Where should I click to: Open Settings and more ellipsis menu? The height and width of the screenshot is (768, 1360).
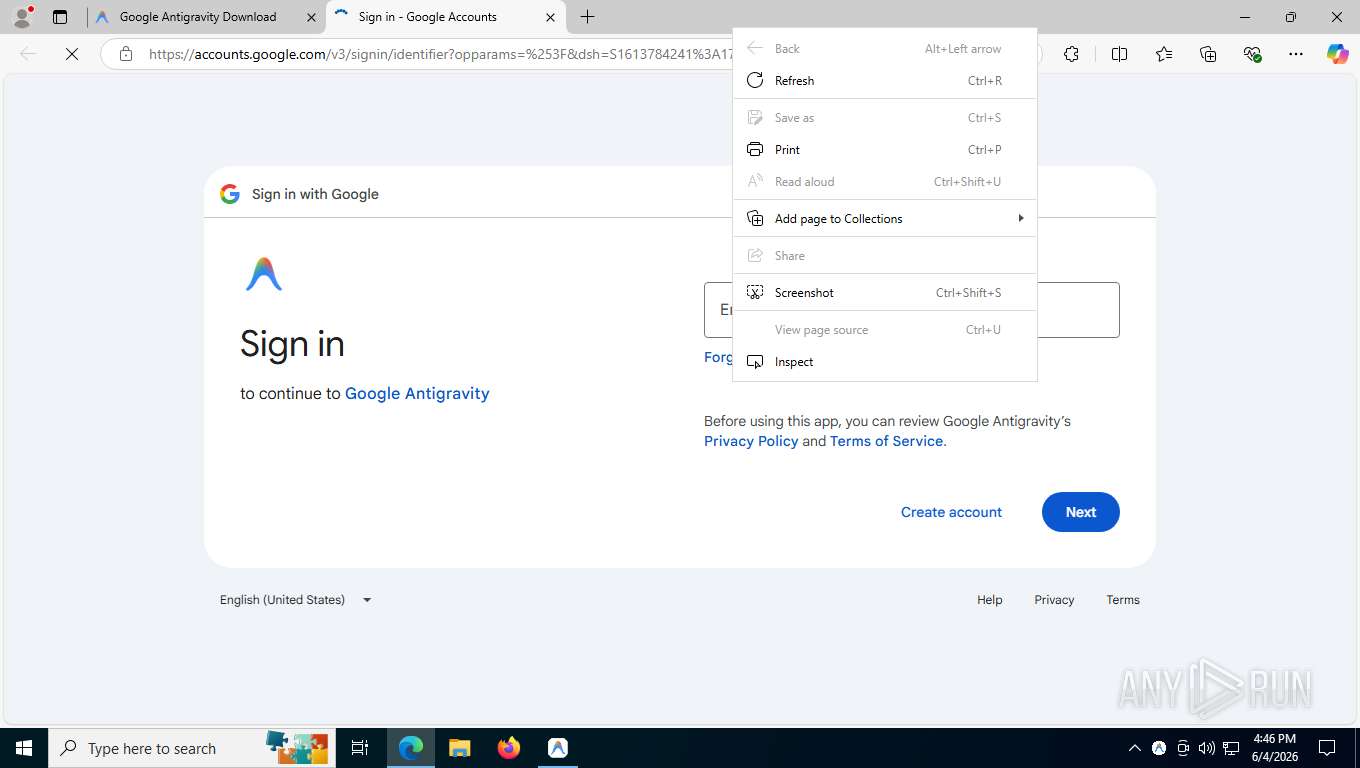(1296, 54)
